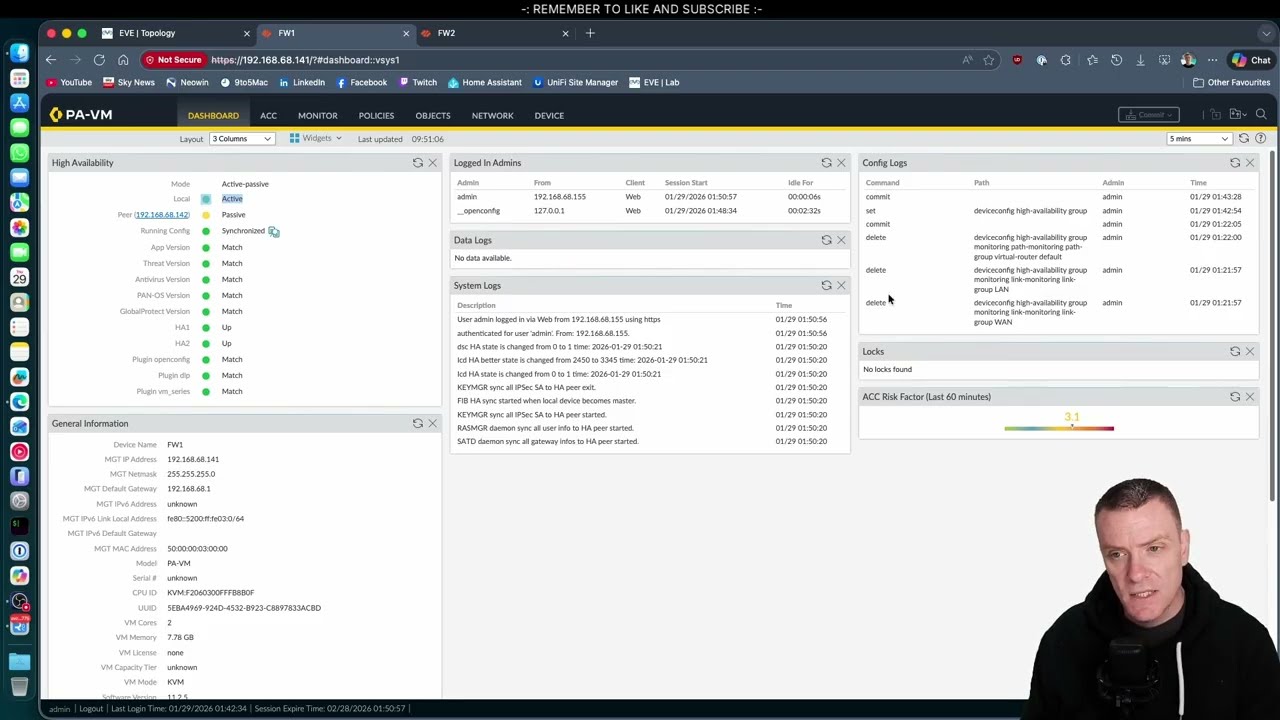
Task: Reload the page with browser refresh button
Action: coord(99,60)
